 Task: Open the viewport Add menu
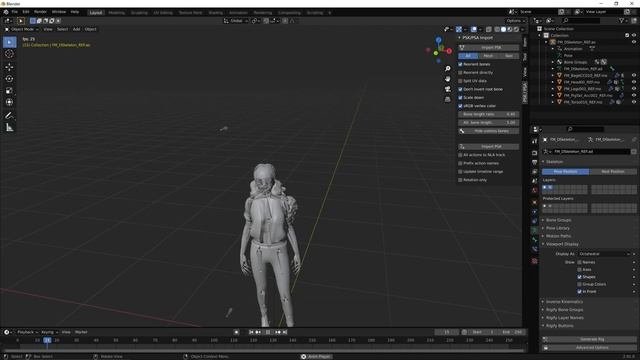click(x=76, y=29)
